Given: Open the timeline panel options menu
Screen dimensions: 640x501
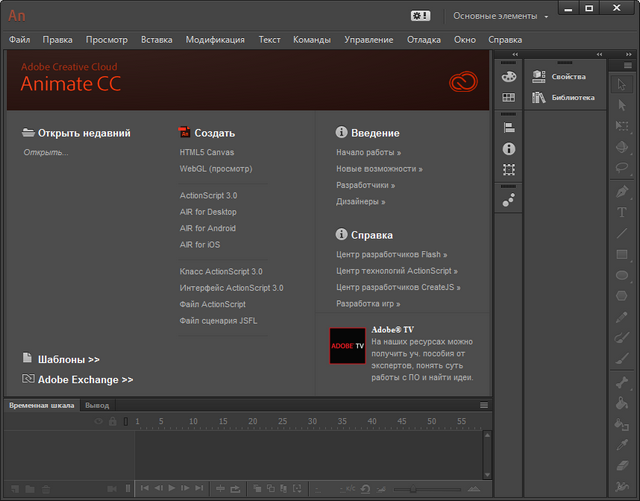Looking at the screenshot, I should [x=484, y=405].
